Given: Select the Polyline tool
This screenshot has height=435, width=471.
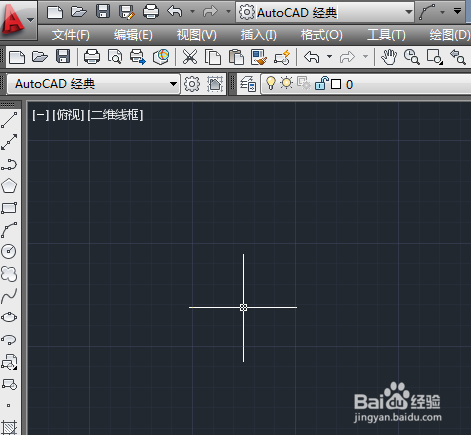Looking at the screenshot, I should click(9, 164).
